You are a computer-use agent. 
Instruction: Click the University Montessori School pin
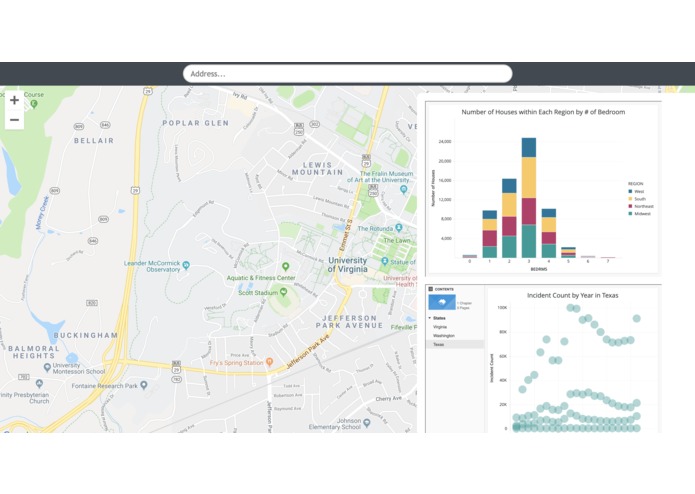coord(47,367)
